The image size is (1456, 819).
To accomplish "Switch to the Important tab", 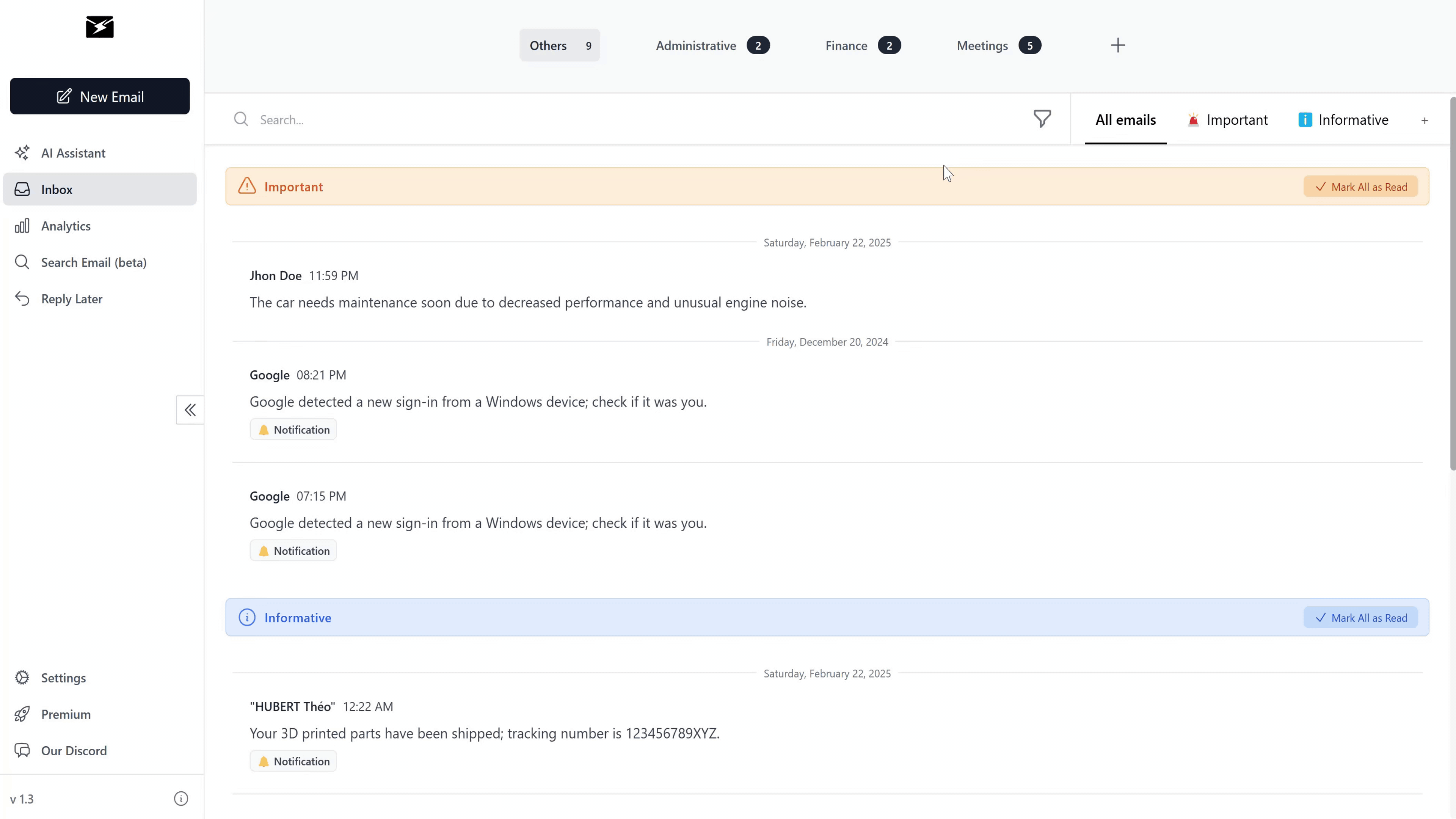I will (1237, 119).
